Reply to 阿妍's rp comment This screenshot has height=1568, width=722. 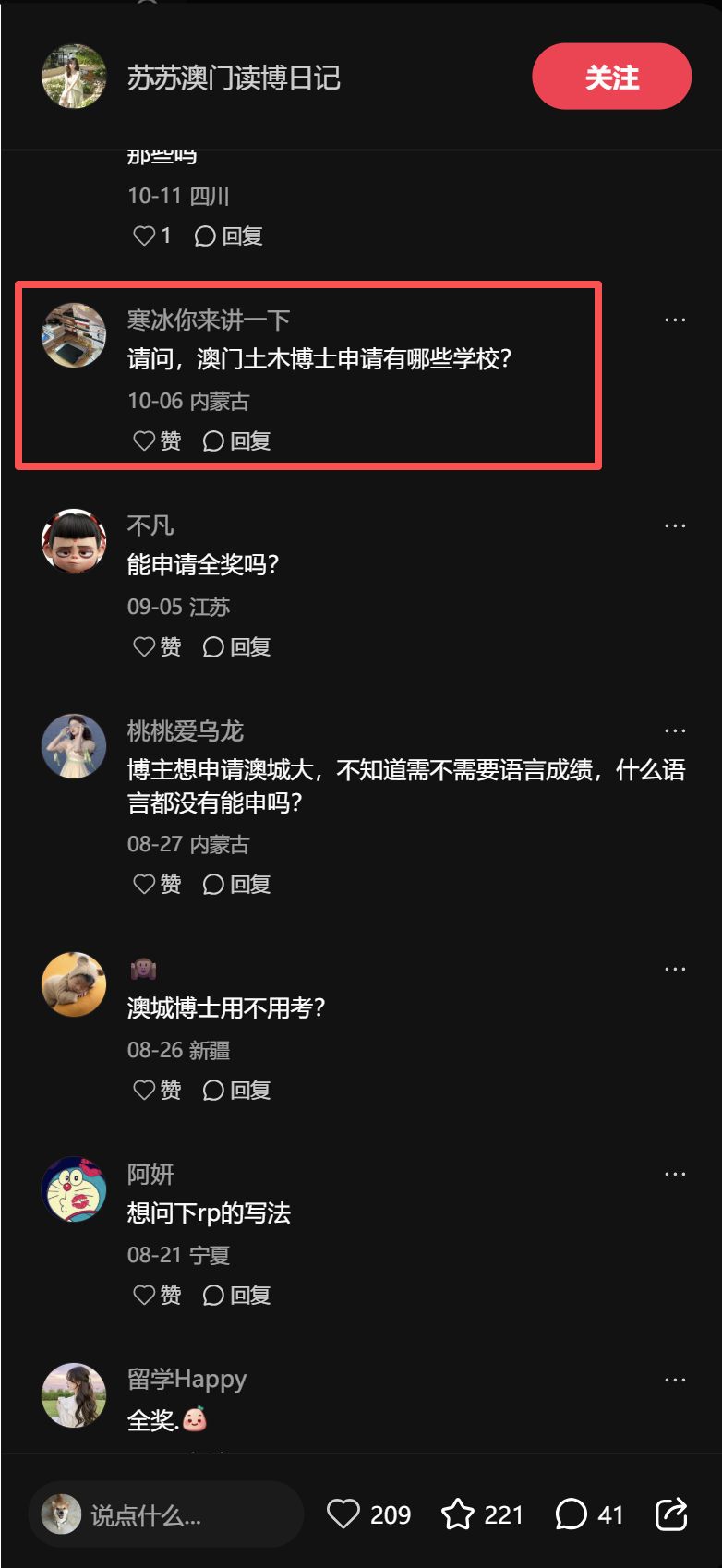pos(236,1296)
